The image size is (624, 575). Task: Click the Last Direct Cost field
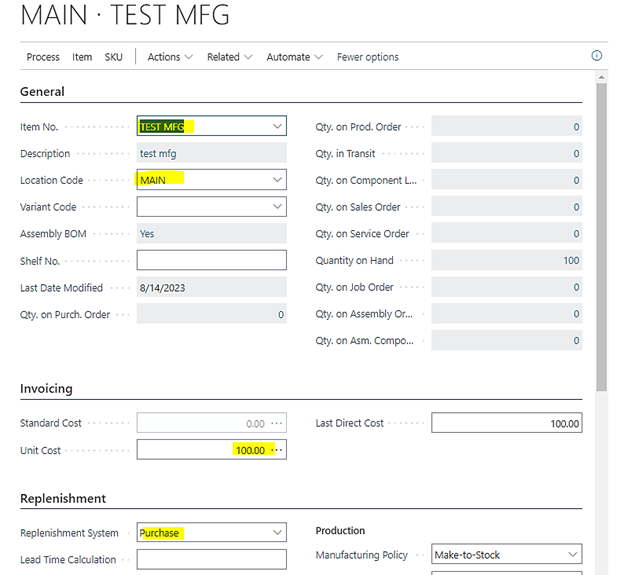pos(506,424)
